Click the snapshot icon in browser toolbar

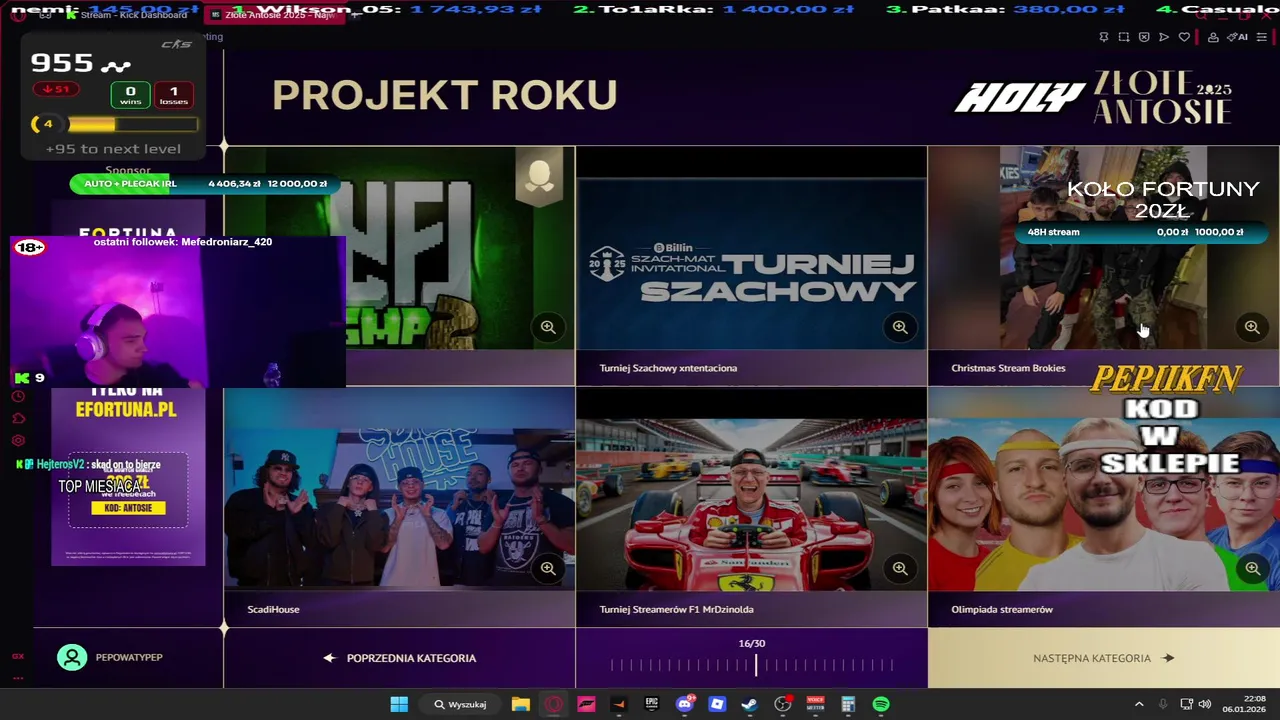tap(1124, 37)
